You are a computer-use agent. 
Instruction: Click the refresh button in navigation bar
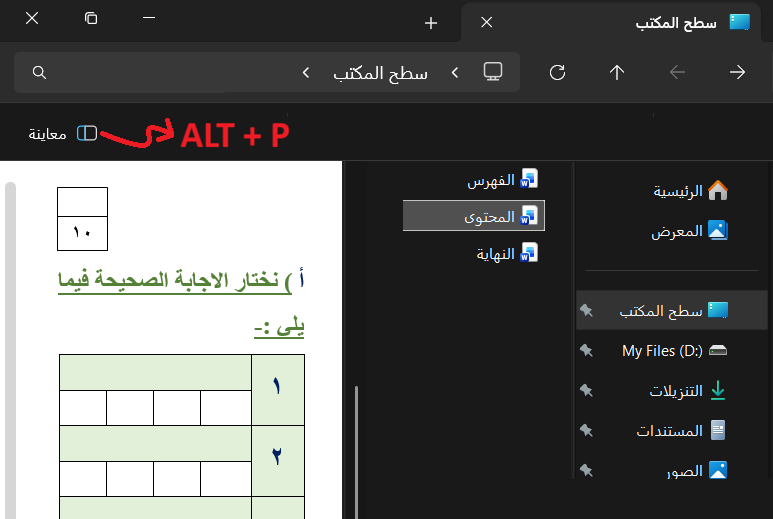[558, 72]
